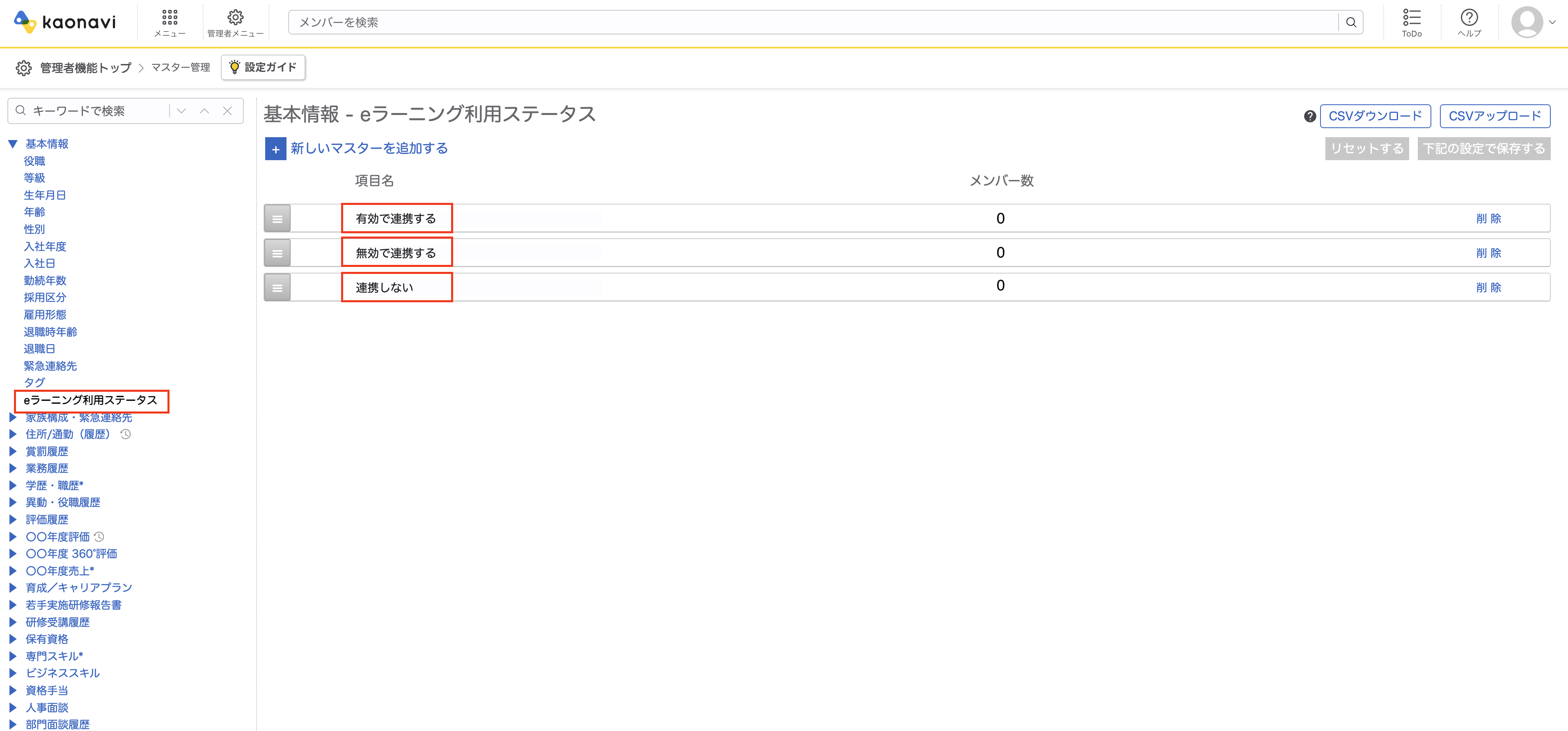The image size is (1568, 731).
Task: Expand 住所/通勤（履歴） section
Action: point(13,434)
